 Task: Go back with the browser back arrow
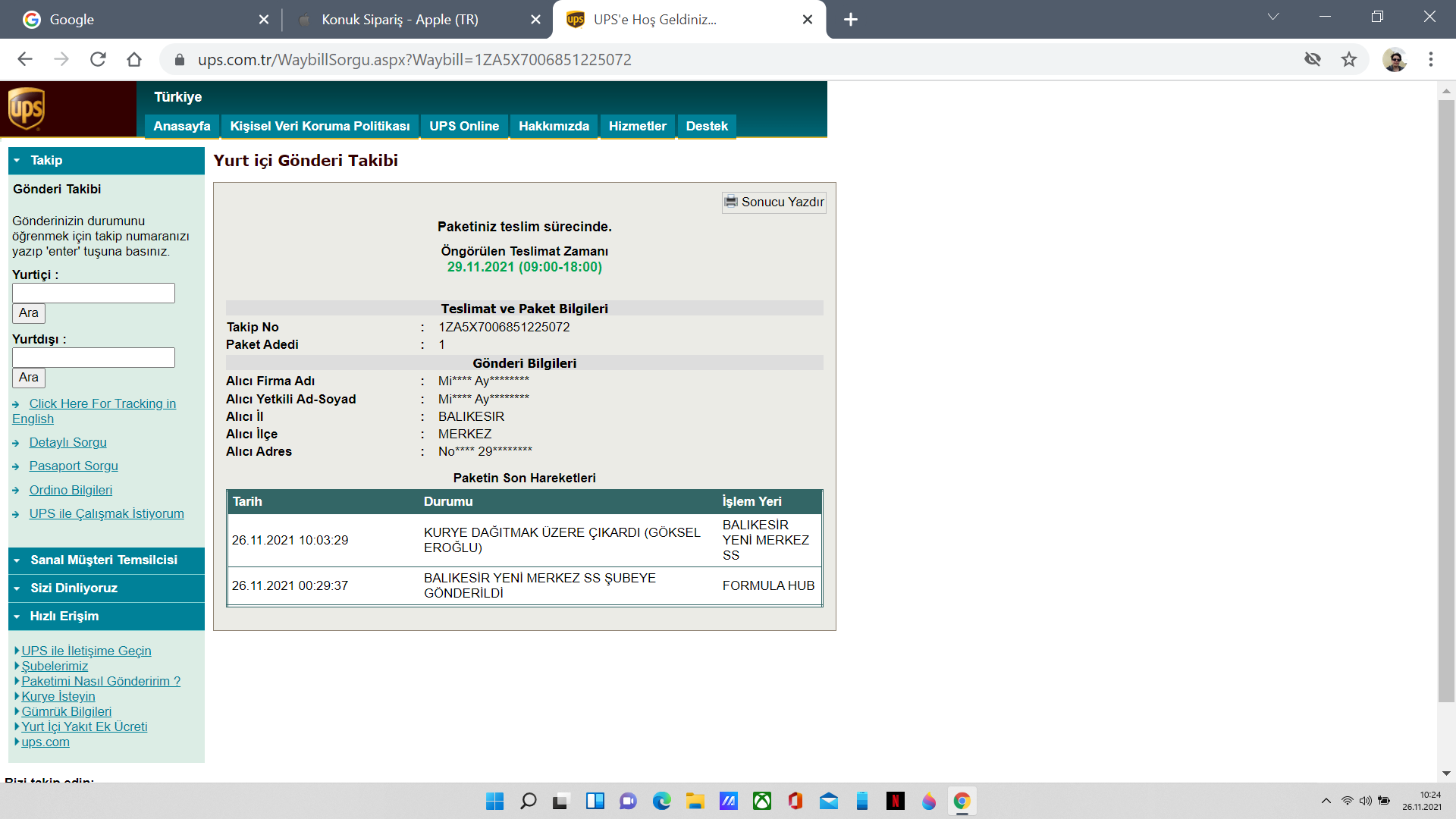coord(25,59)
